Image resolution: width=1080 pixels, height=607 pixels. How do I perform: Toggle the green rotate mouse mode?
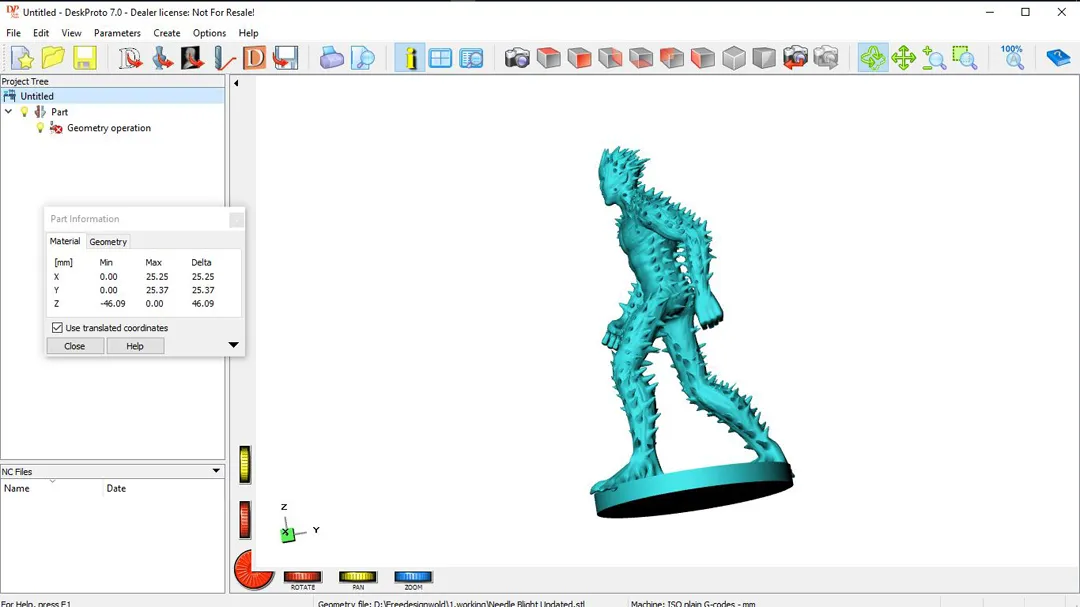[873, 59]
